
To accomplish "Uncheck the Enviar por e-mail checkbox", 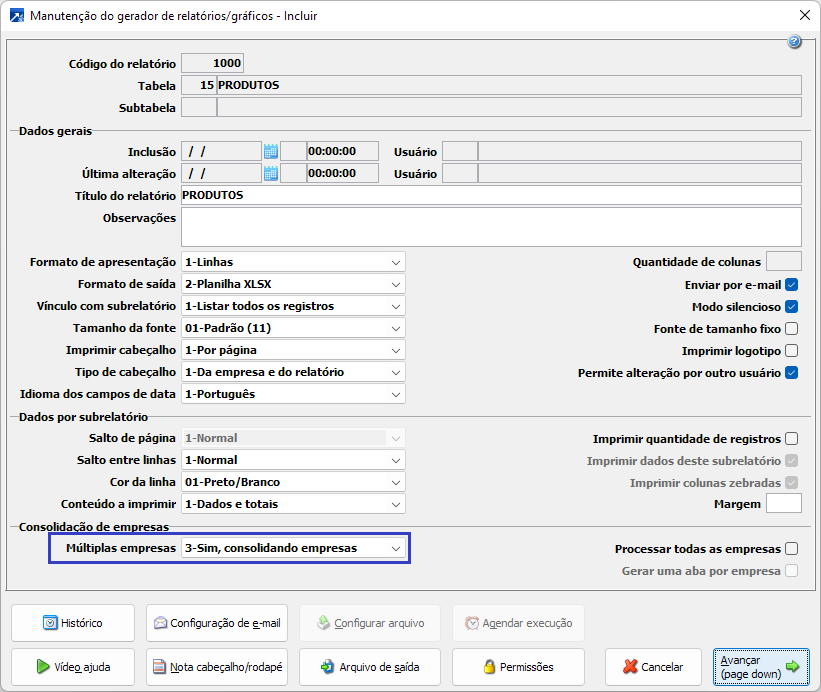I will pos(791,285).
